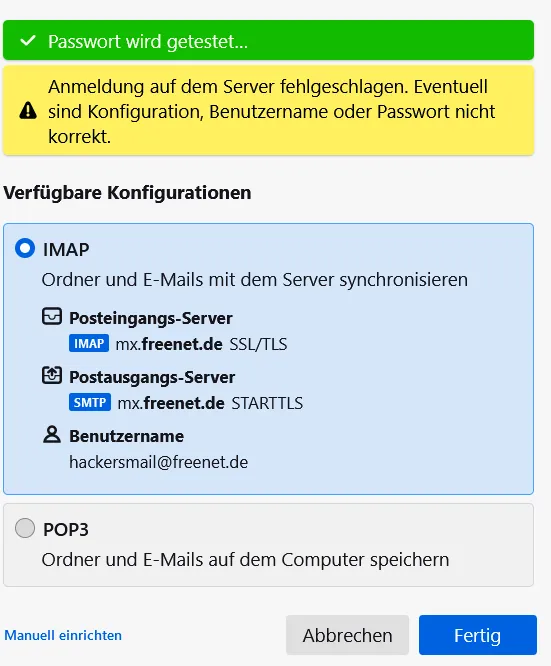Click the Passwort wird getestet notification
551x666 pixels.
(268, 40)
